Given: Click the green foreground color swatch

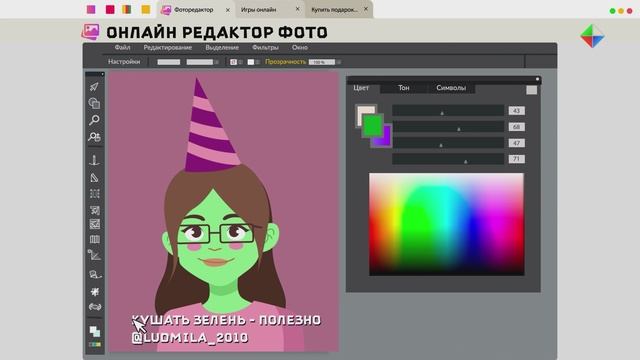Looking at the screenshot, I should pyautogui.click(x=372, y=125).
